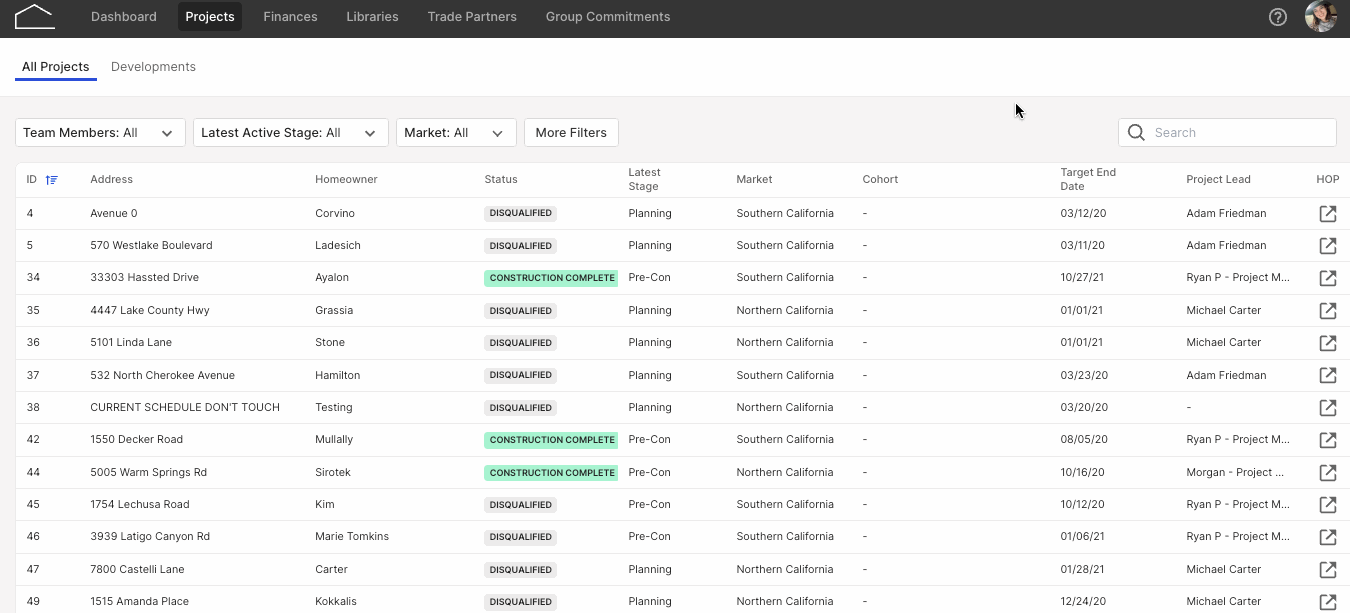Click project lead Morgan - Project
Image resolution: width=1350 pixels, height=613 pixels.
pyautogui.click(x=1235, y=472)
